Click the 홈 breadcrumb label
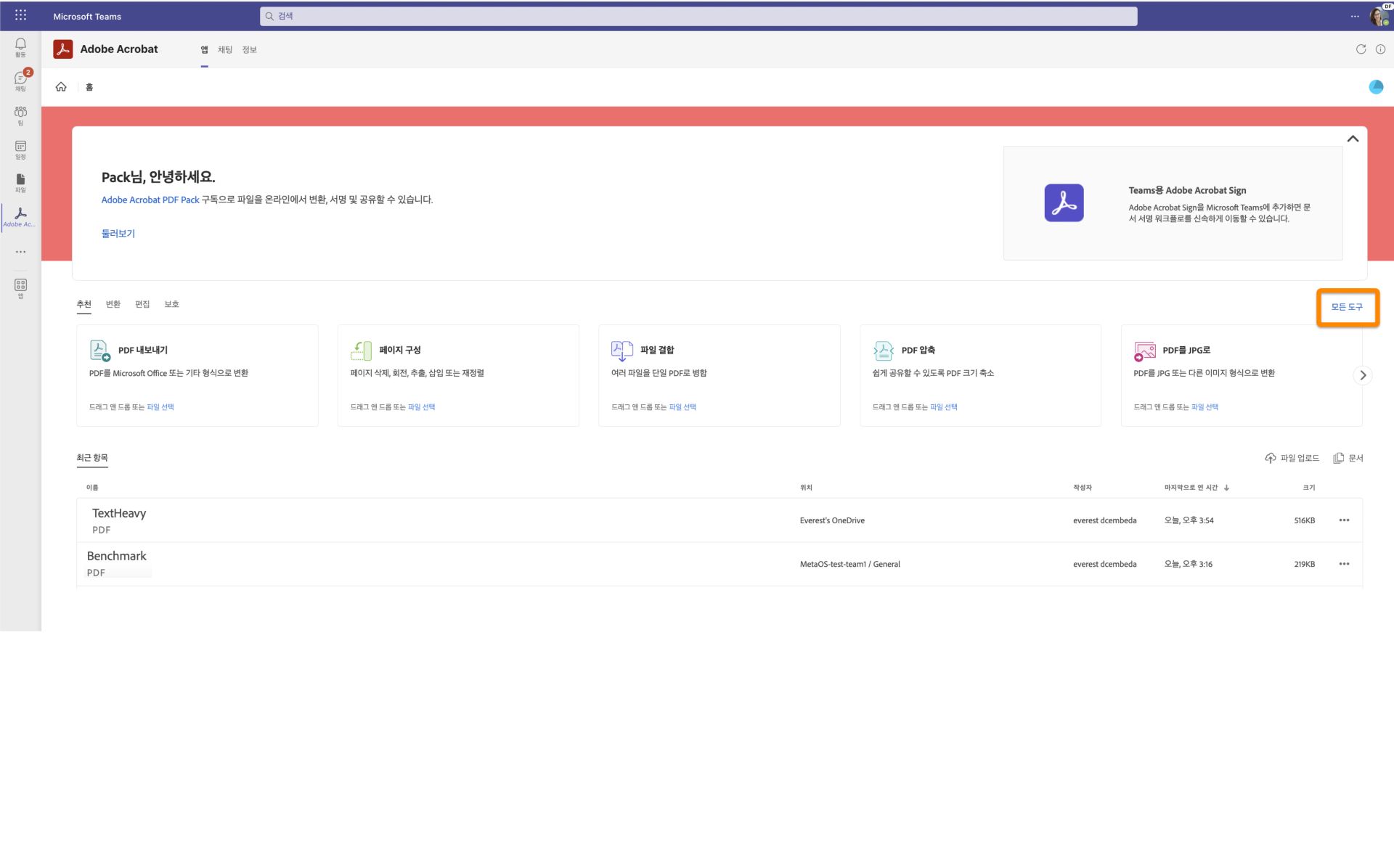Viewport: 1394px width, 868px height. point(89,87)
